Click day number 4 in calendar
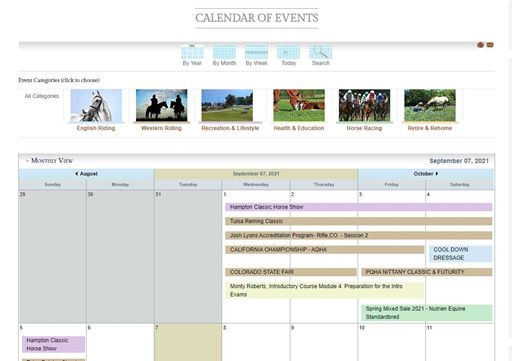Image resolution: width=512 pixels, height=361 pixels. (428, 194)
